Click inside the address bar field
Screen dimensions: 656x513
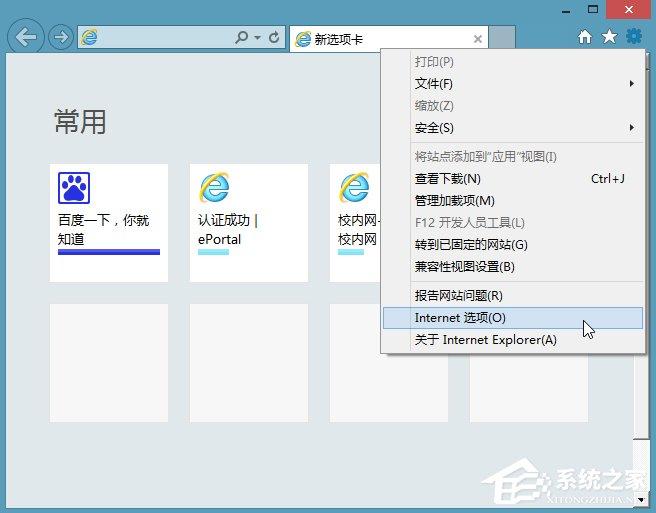[x=181, y=37]
